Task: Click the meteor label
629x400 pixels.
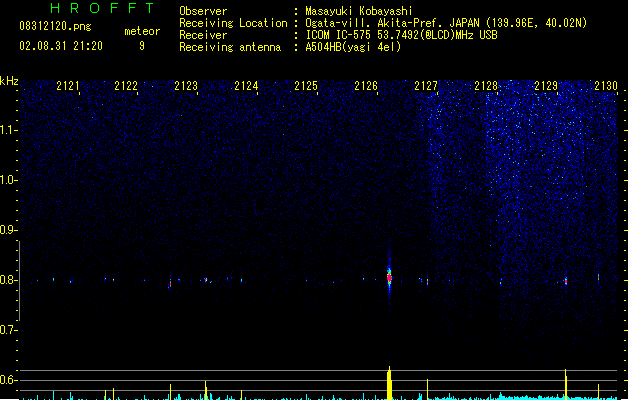Action: click(x=142, y=31)
